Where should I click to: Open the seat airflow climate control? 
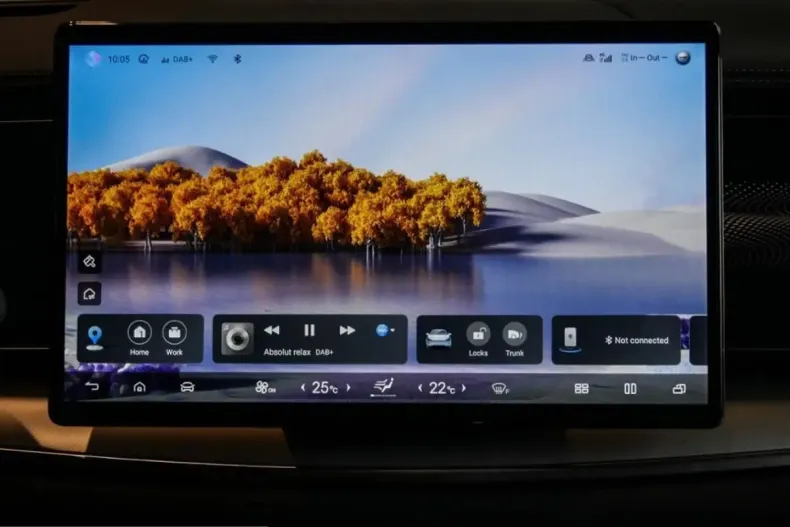383,386
